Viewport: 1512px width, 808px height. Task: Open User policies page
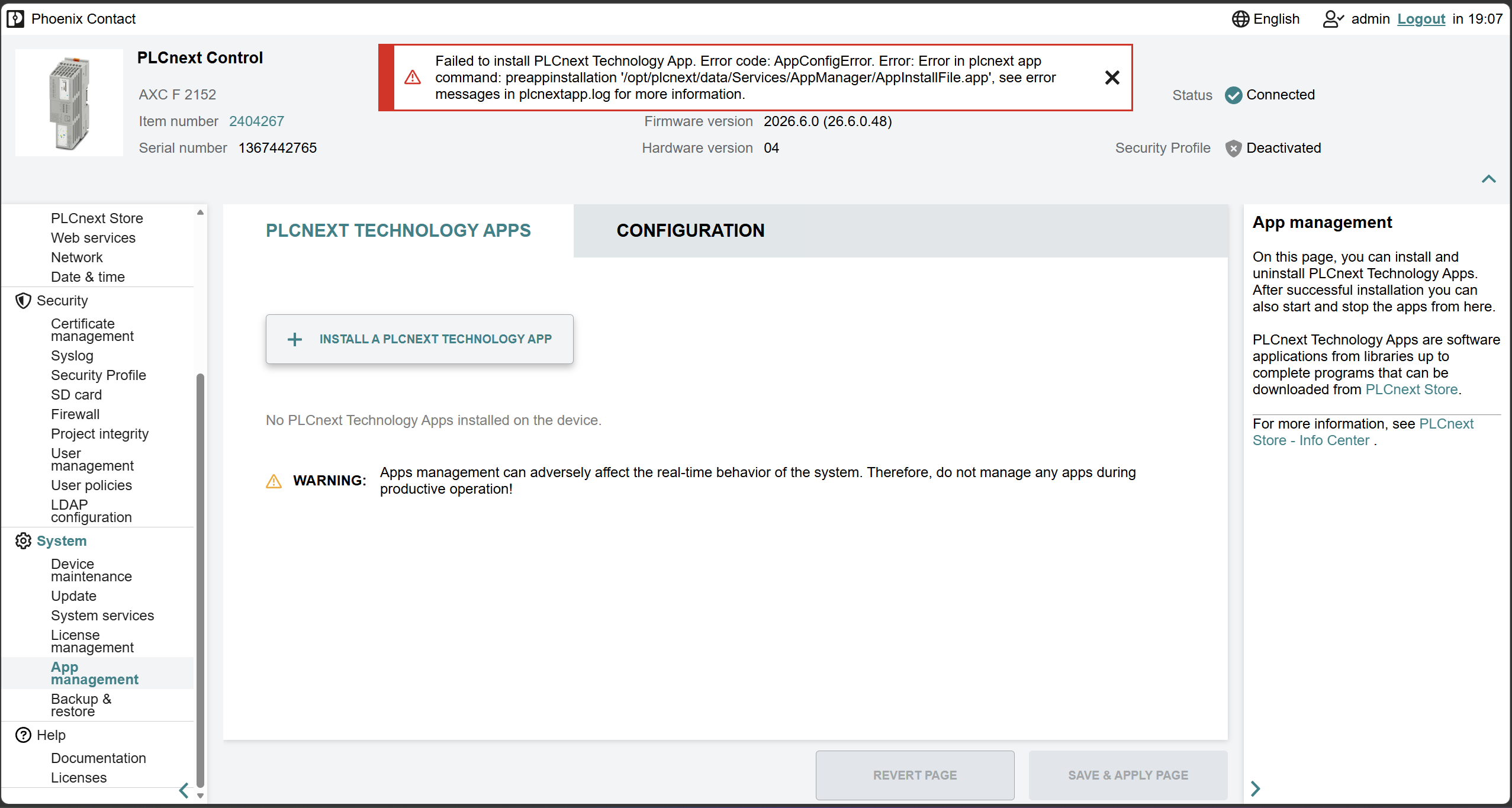pyautogui.click(x=91, y=485)
